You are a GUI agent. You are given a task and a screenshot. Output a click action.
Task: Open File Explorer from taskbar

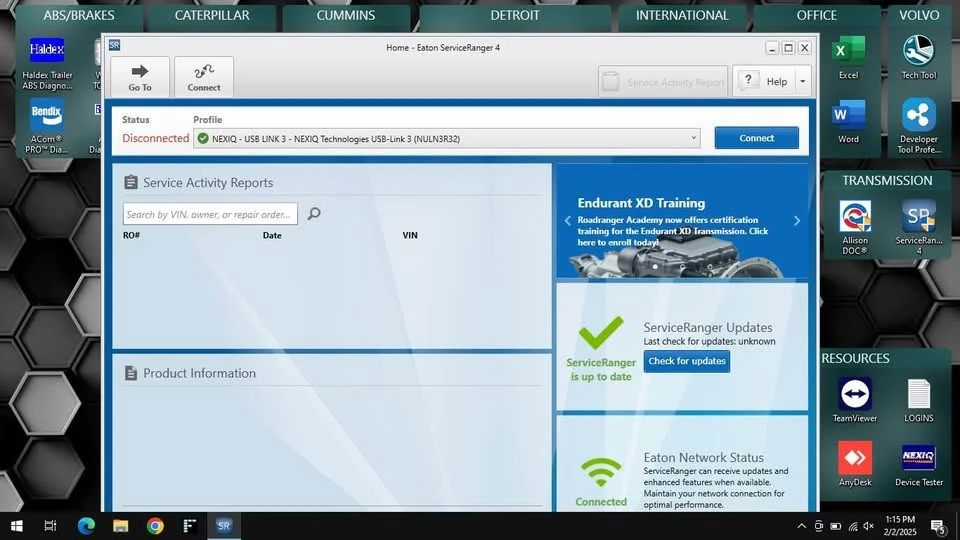(121, 526)
